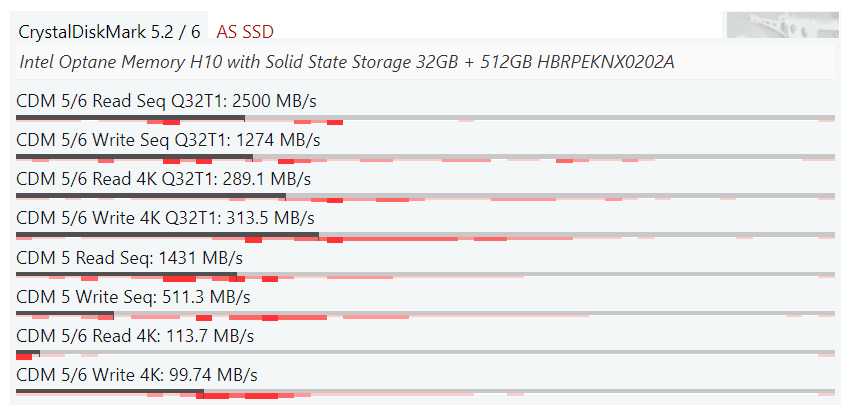Select the CDM 5/6 Read 4K: 113.7 label
861x419 pixels.
pyautogui.click(x=135, y=336)
